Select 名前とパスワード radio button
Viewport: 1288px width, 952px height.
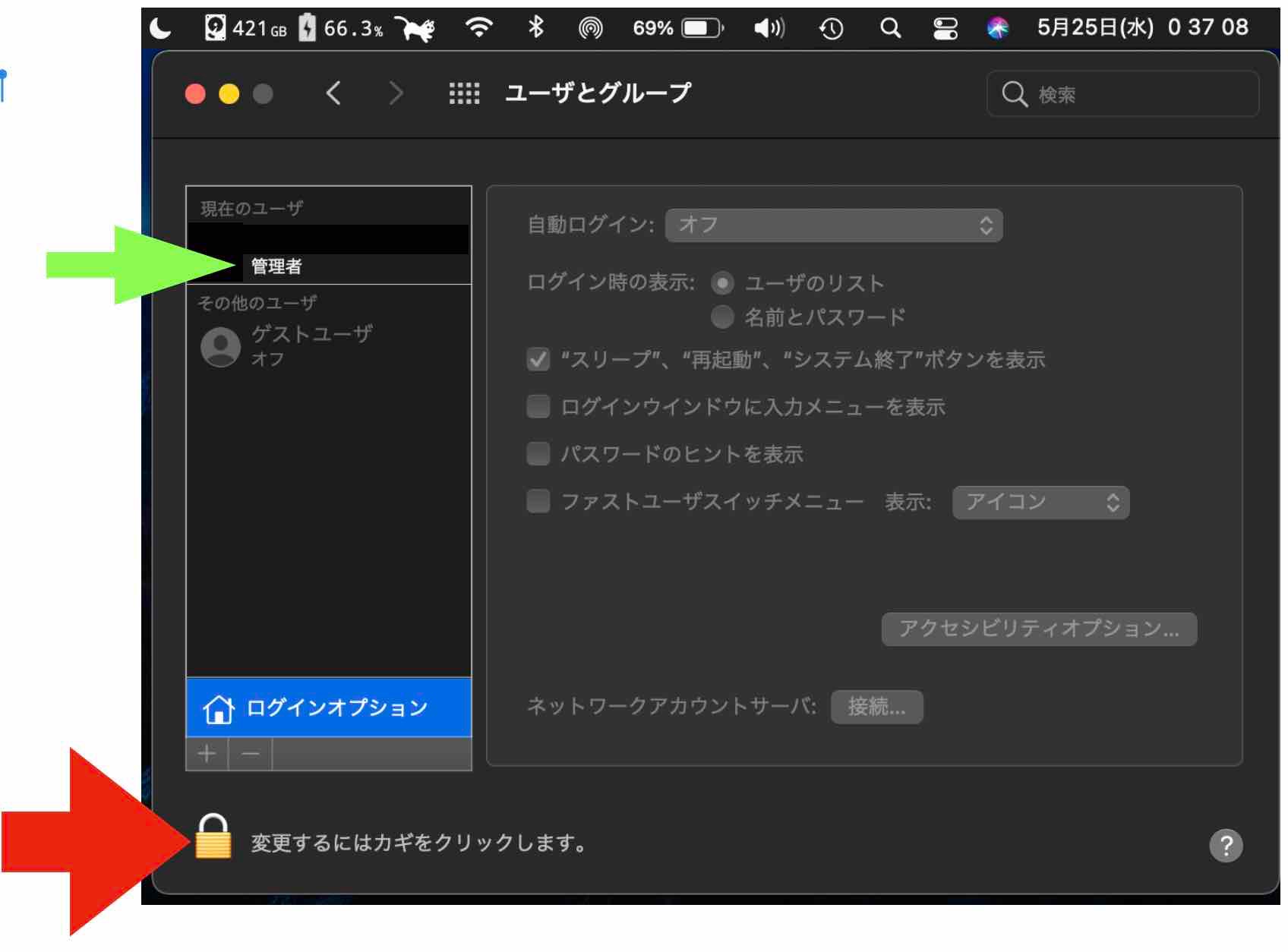[722, 317]
